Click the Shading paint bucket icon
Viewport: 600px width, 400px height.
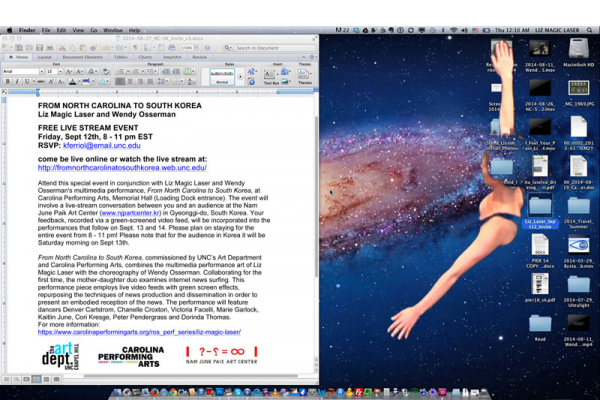(191, 82)
